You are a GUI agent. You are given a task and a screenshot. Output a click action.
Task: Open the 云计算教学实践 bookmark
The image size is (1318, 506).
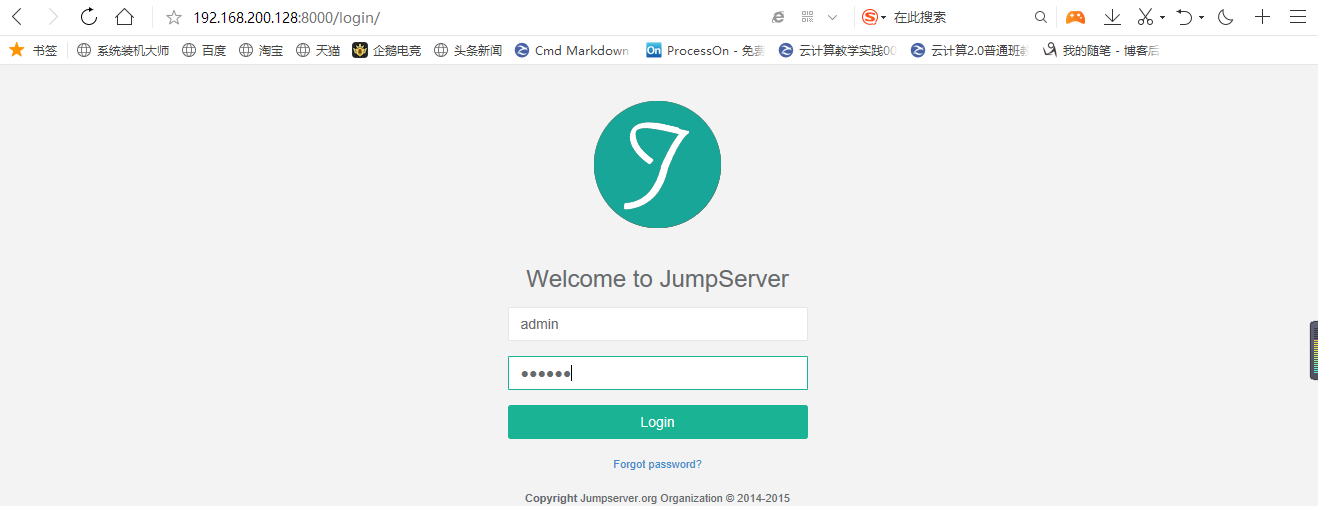point(837,50)
